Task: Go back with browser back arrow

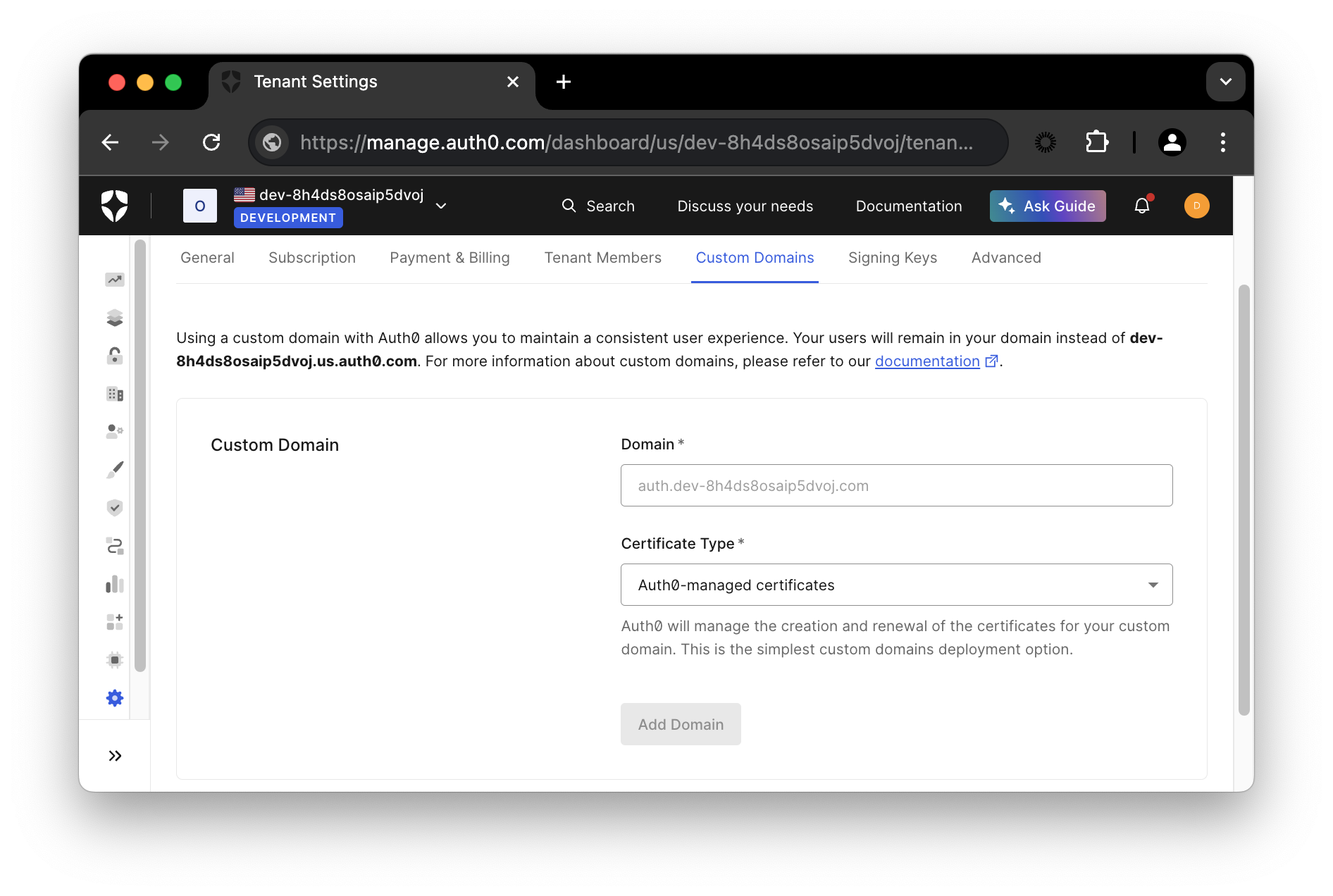Action: [x=111, y=142]
